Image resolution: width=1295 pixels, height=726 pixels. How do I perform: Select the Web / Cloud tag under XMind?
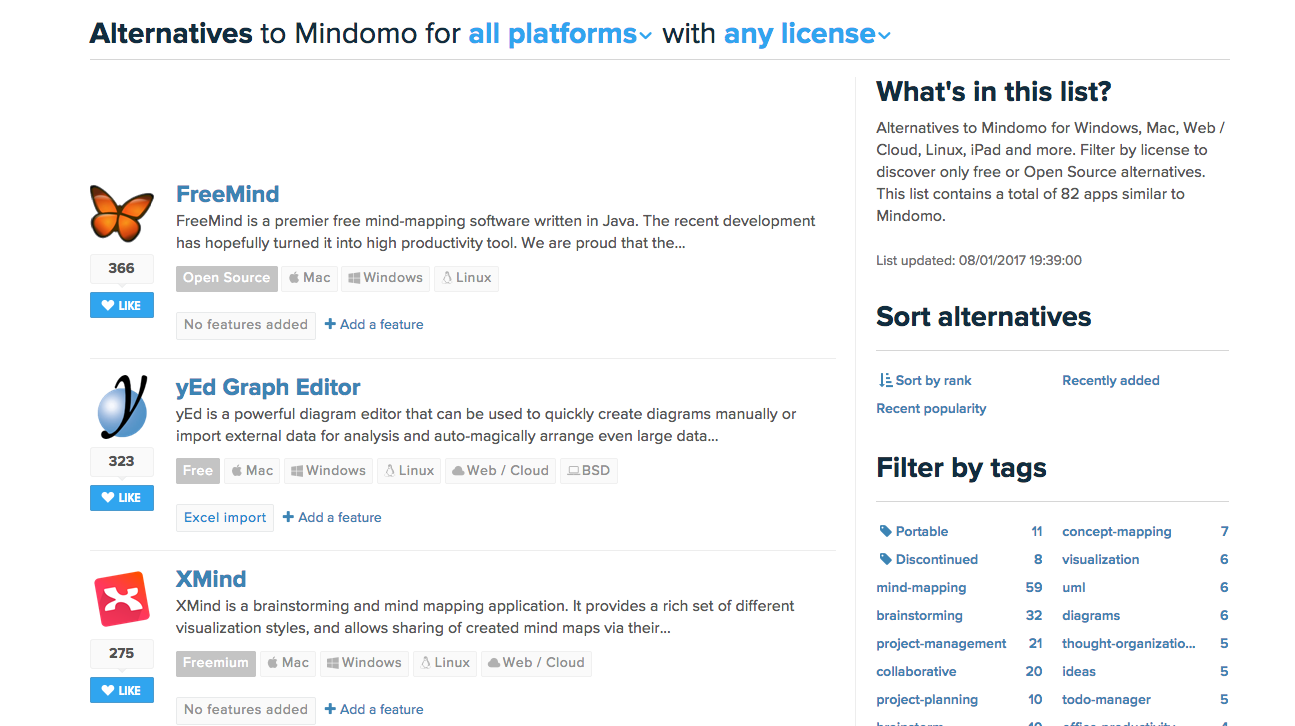[535, 663]
